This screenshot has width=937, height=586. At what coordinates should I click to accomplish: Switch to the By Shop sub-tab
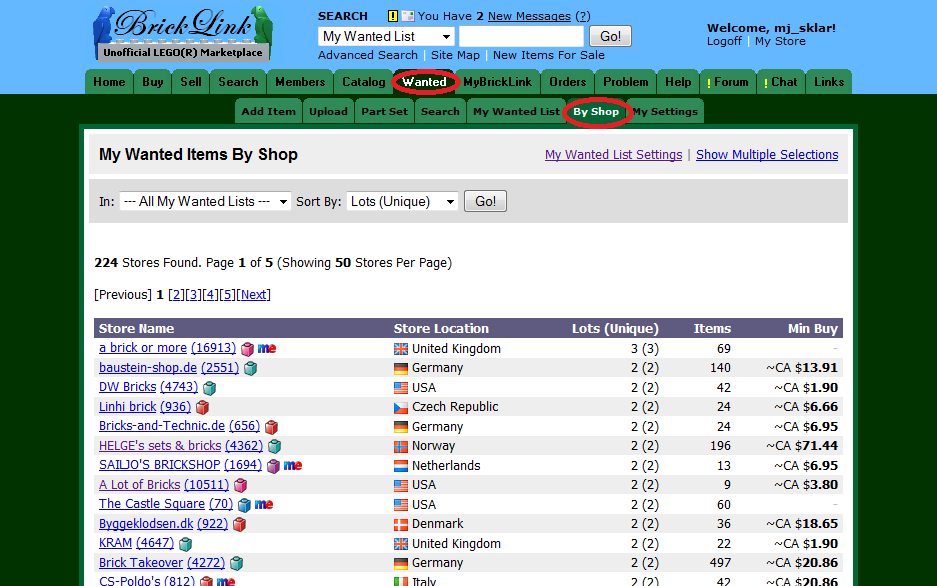pyautogui.click(x=596, y=112)
